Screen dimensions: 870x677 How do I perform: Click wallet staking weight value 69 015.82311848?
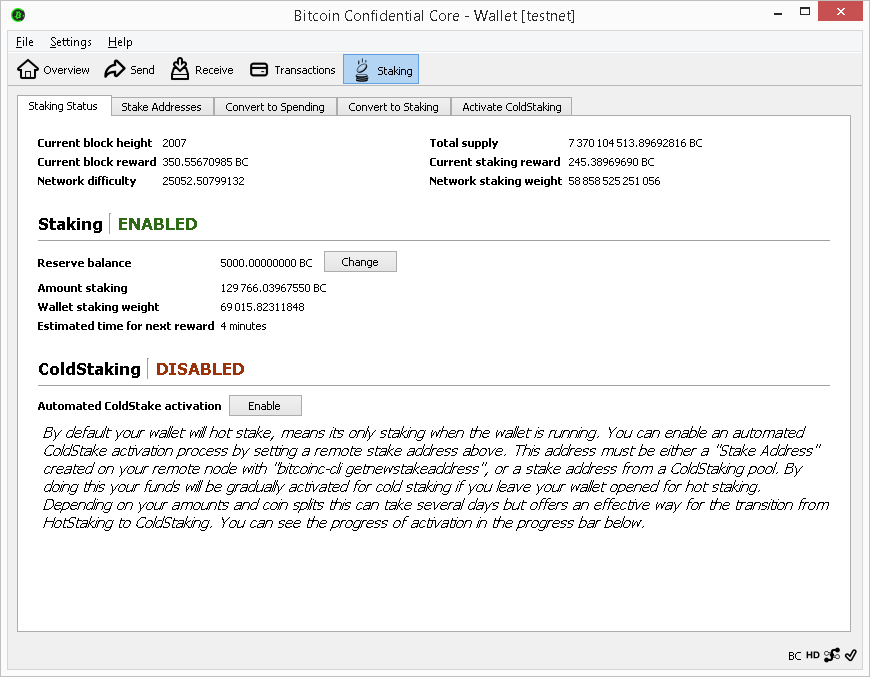pos(262,307)
